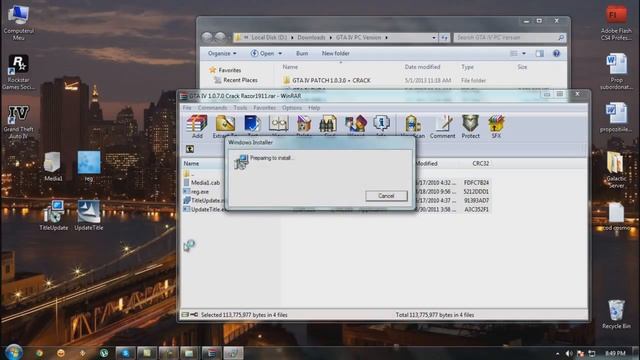Click the Explorer back navigation button
The height and width of the screenshot is (360, 640).
click(207, 38)
